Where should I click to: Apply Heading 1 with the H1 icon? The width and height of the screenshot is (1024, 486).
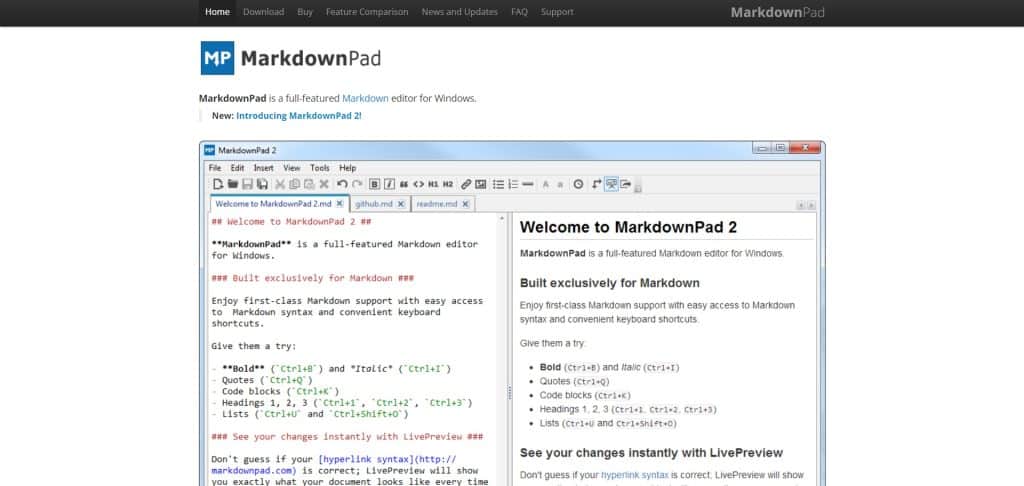coord(433,184)
